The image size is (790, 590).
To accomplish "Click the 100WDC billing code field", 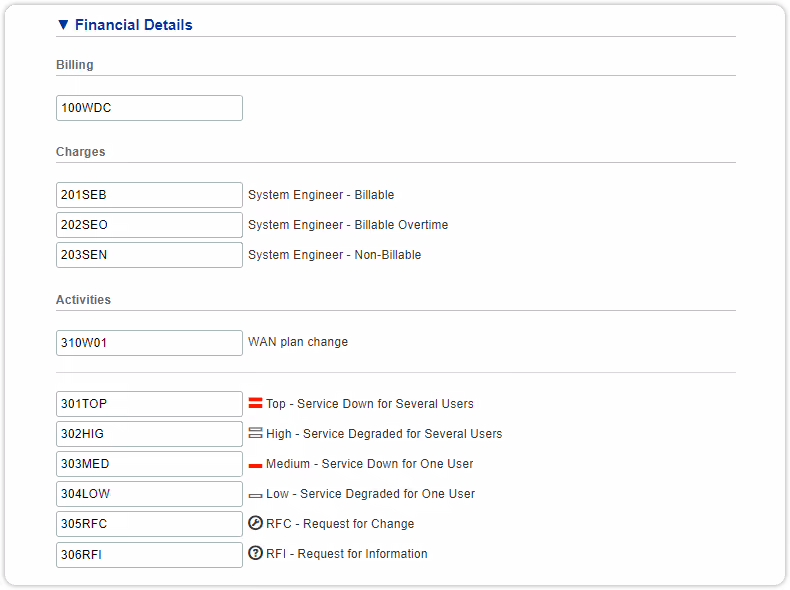I will [149, 108].
